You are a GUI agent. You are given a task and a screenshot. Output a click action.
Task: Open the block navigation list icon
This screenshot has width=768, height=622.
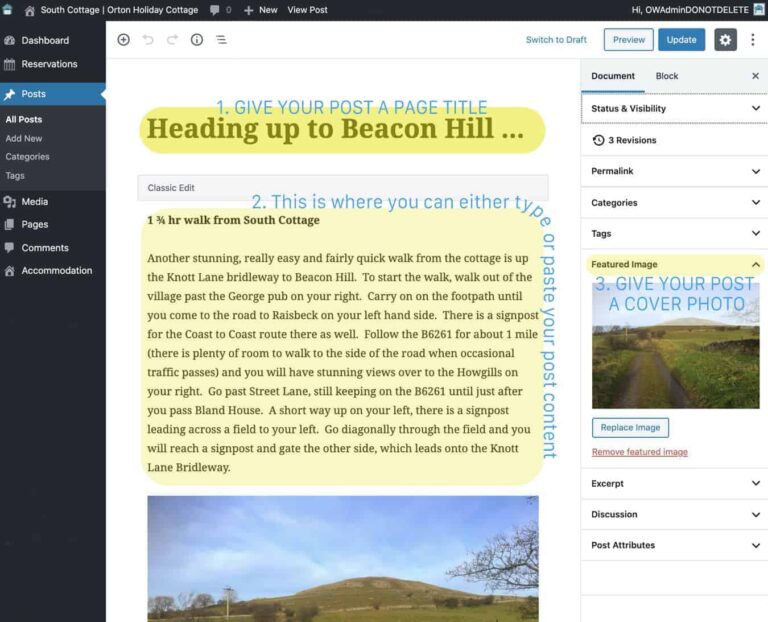click(x=221, y=40)
